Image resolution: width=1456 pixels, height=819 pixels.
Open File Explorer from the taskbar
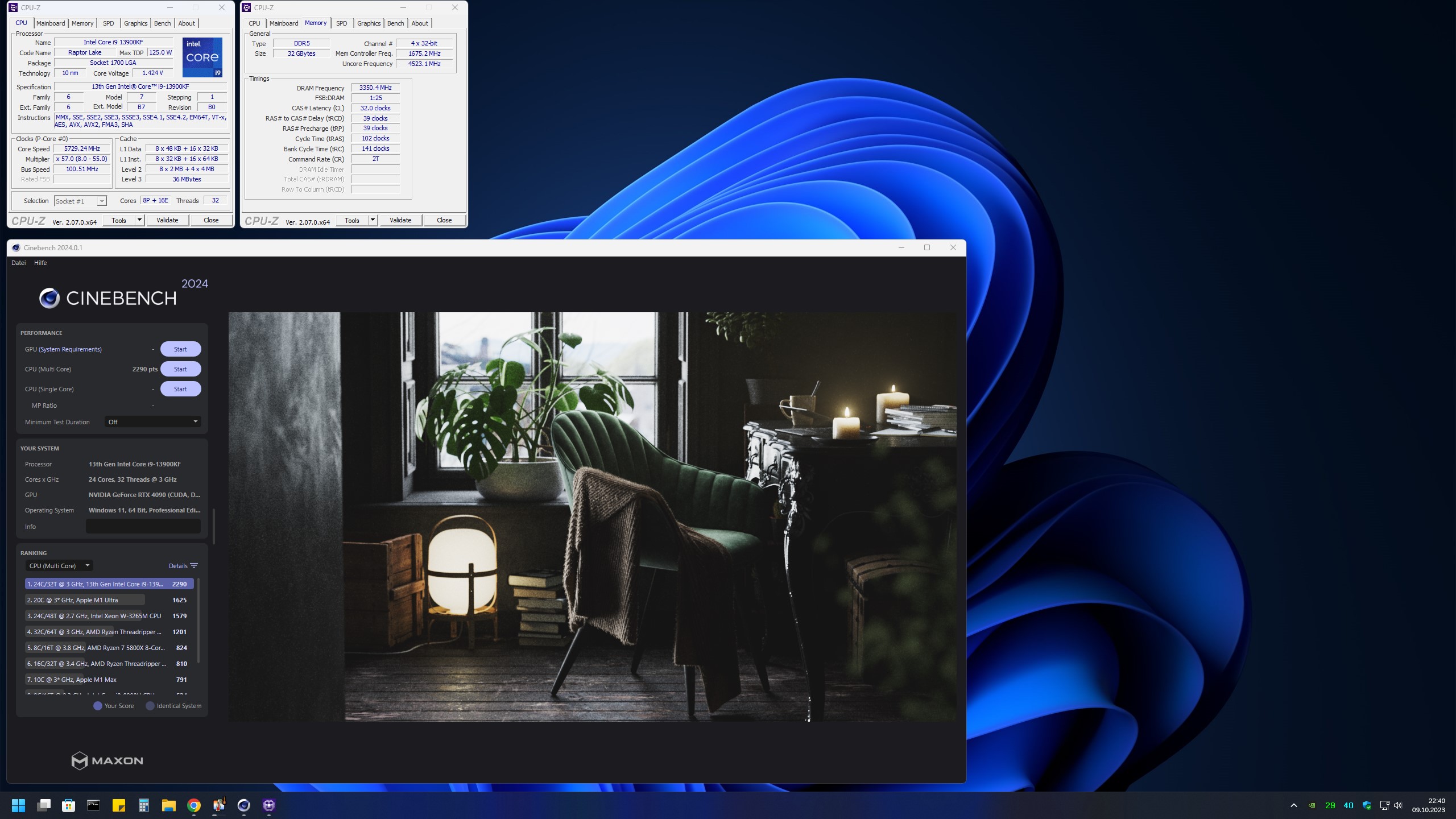[x=168, y=805]
